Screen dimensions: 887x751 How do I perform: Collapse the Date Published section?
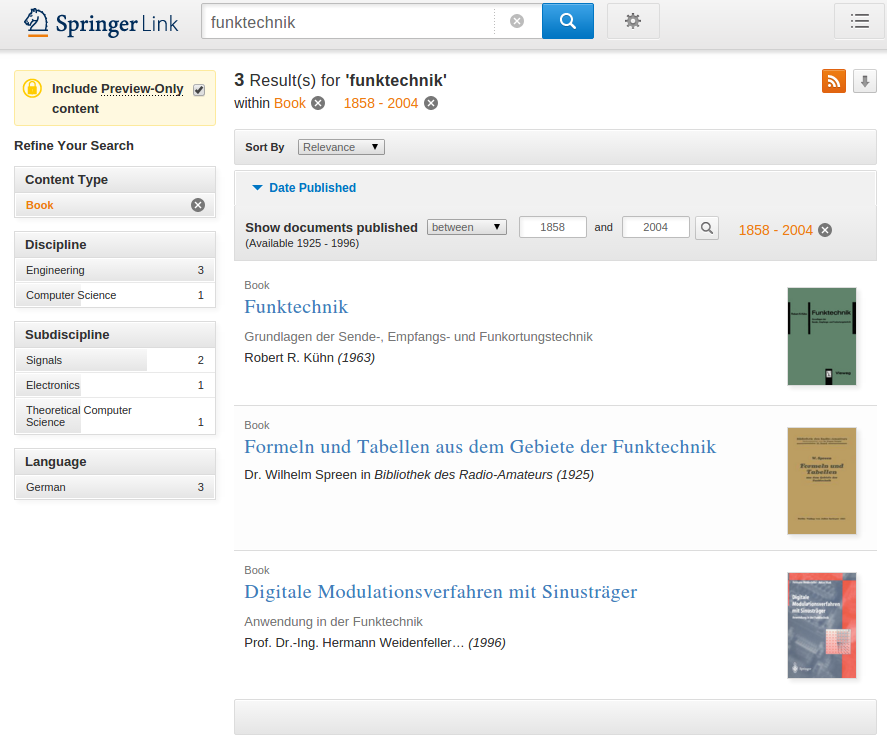click(x=304, y=188)
